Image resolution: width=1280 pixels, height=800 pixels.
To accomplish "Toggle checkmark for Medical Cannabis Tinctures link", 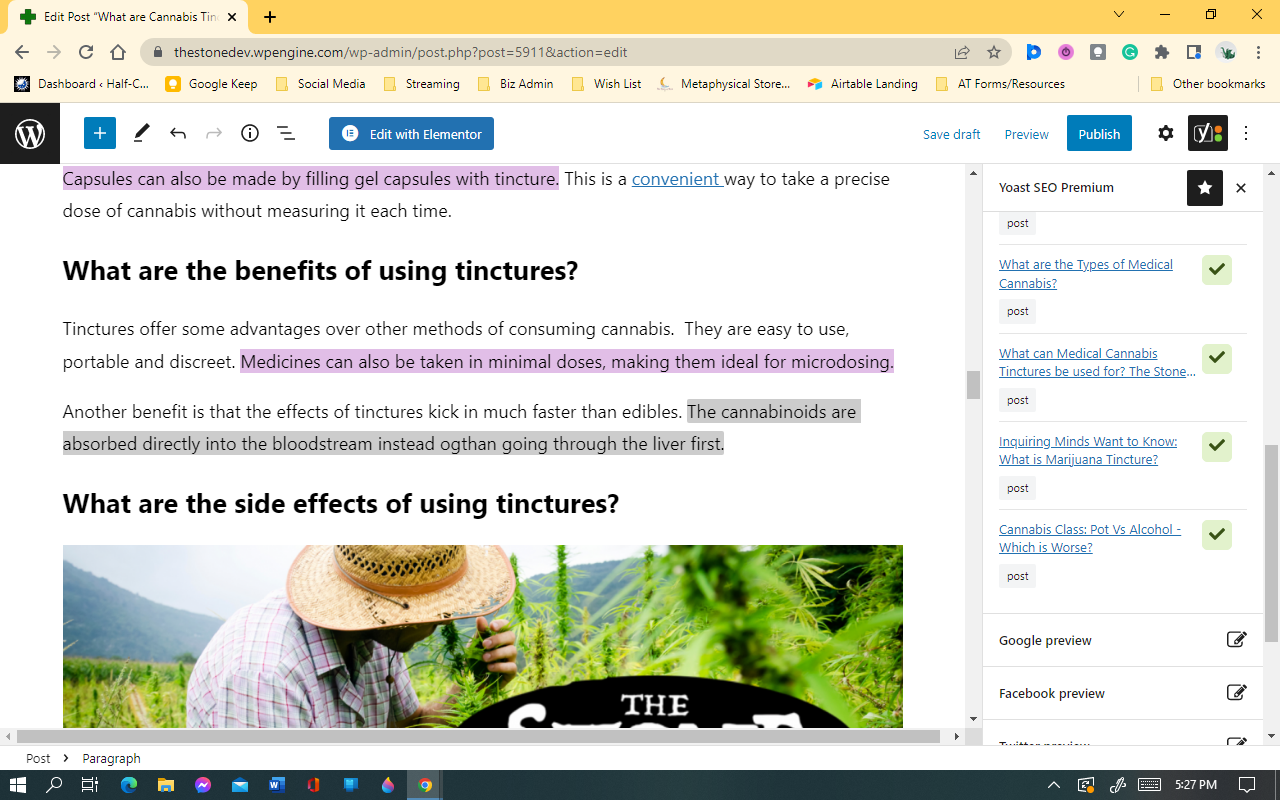I will (1217, 358).
